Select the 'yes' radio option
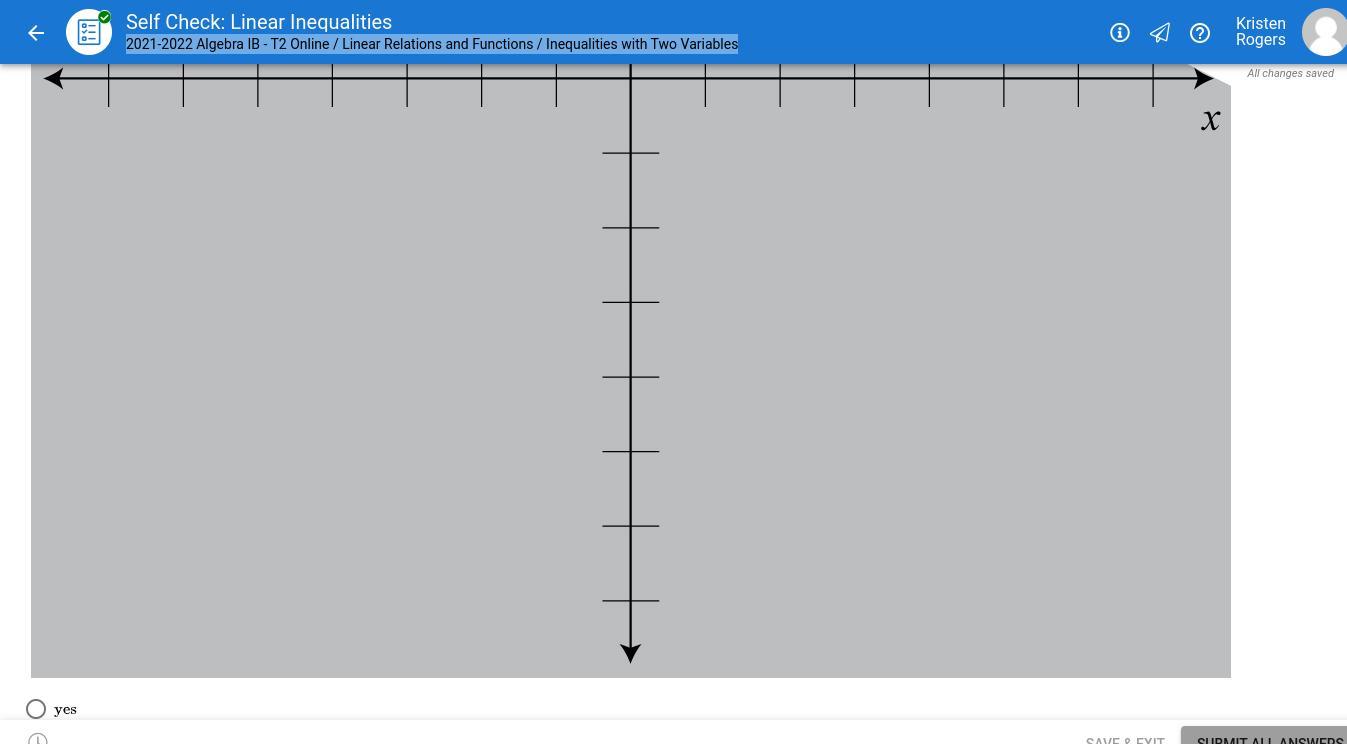 pyautogui.click(x=36, y=709)
